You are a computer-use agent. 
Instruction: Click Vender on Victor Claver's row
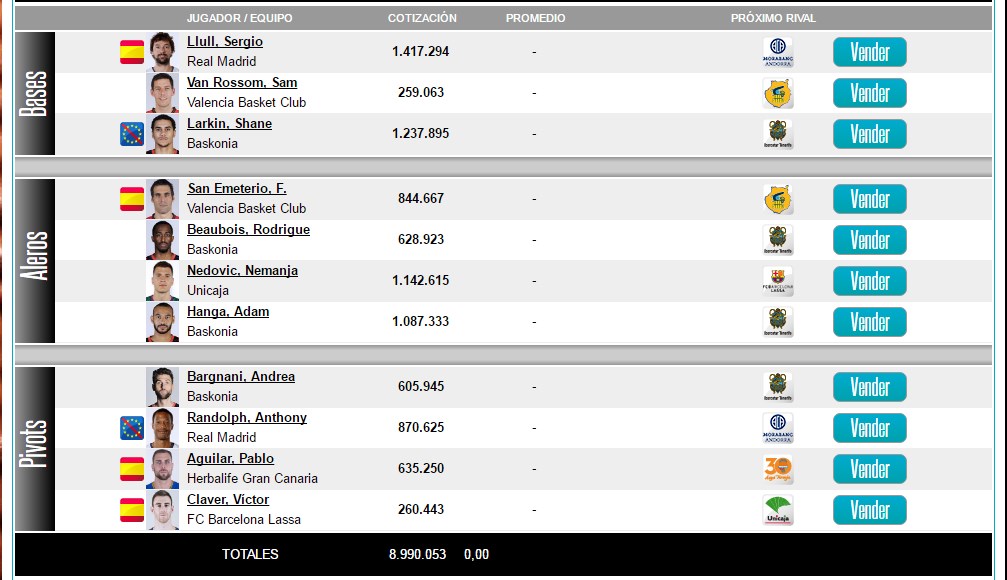869,510
